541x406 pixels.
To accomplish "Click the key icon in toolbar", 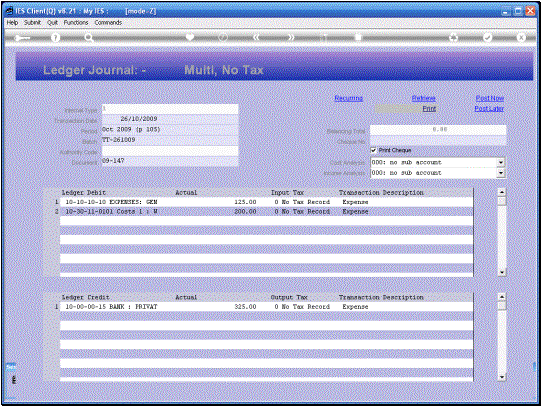I will pos(22,38).
